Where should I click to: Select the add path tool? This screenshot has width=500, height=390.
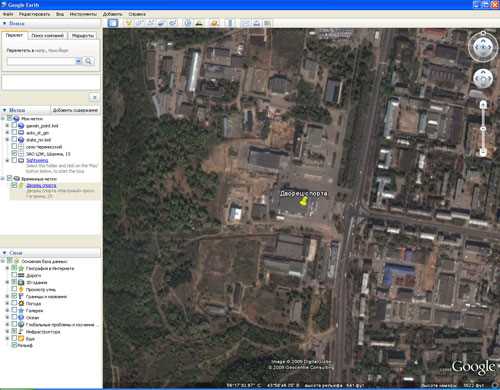(150, 23)
